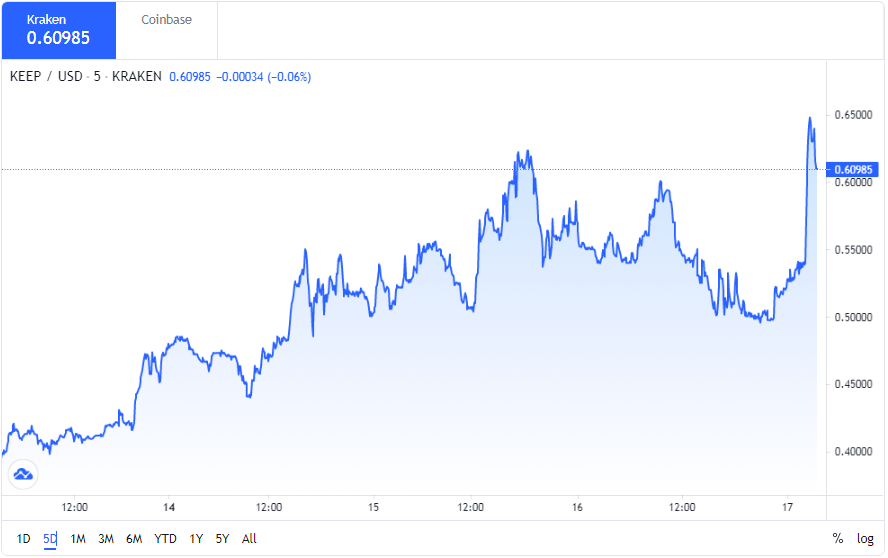888x558 pixels.
Task: Click the 0.45000 price axis label
Action: pos(853,384)
